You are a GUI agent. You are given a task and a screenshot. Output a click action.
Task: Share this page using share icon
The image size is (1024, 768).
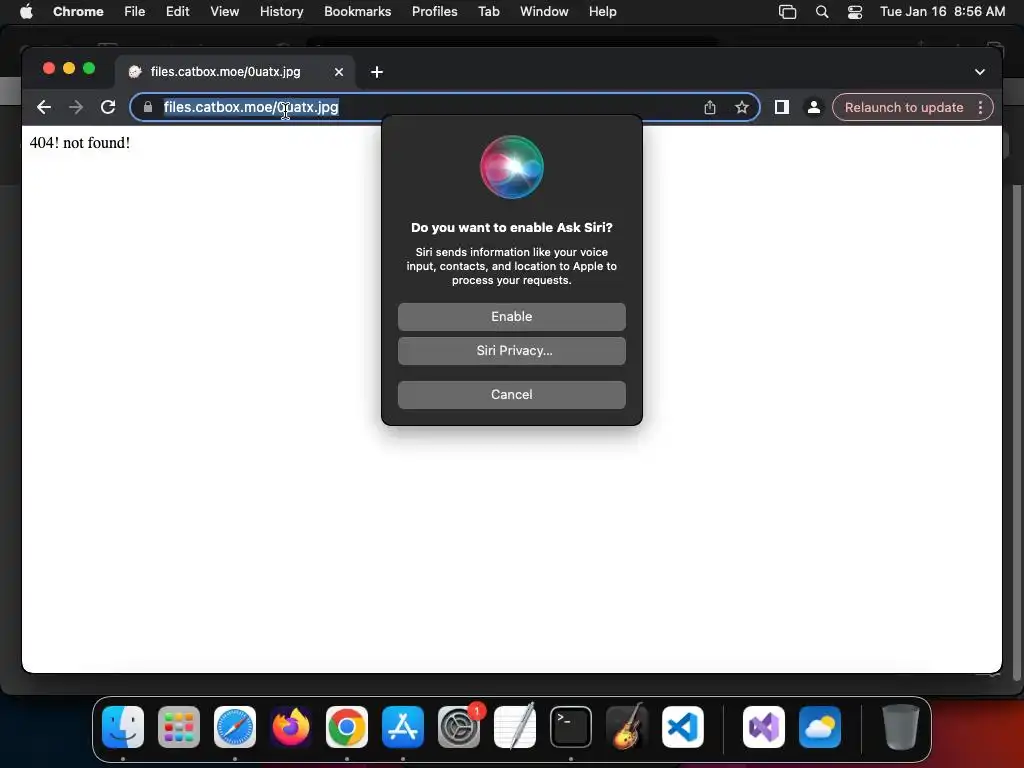(710, 107)
